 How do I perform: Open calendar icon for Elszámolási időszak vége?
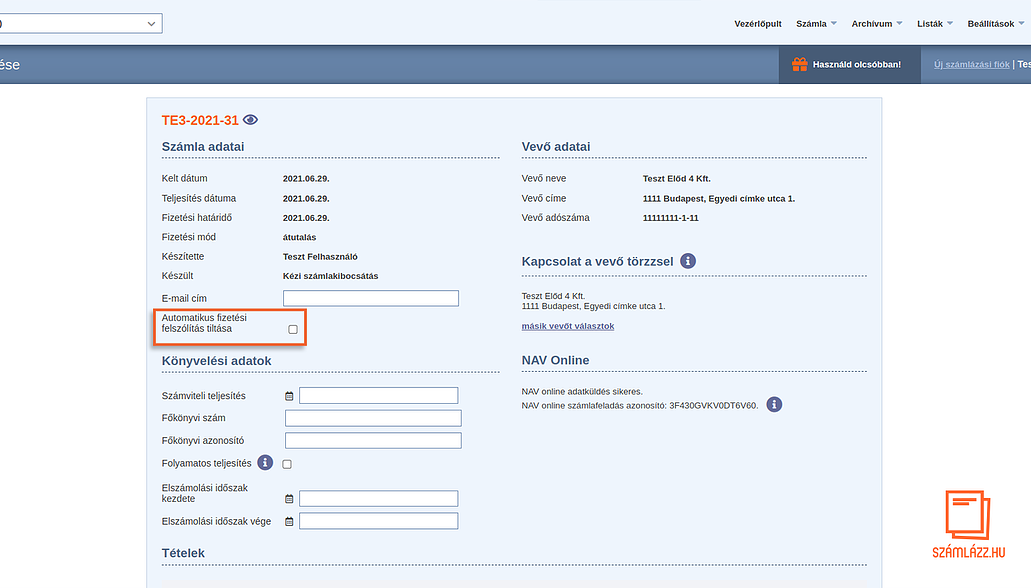pyautogui.click(x=289, y=521)
